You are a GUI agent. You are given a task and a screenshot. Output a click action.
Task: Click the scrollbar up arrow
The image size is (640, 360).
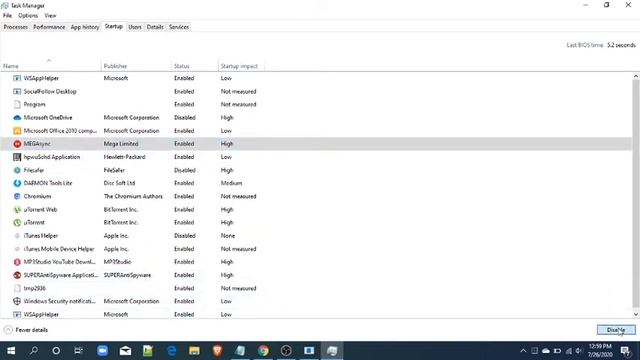click(x=636, y=76)
